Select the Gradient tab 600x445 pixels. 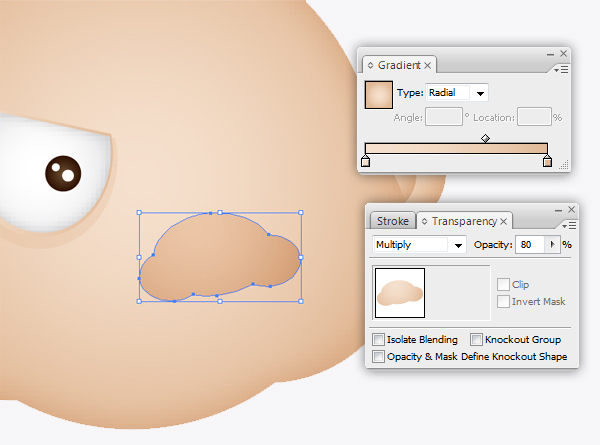tap(399, 65)
